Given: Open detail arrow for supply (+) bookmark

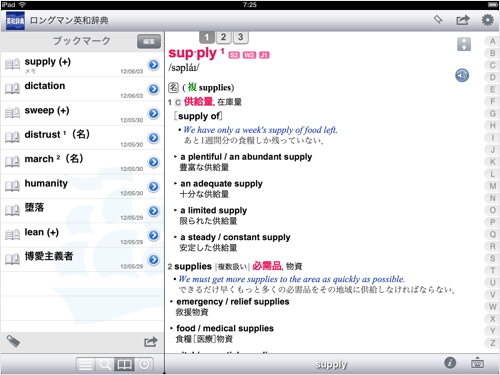Looking at the screenshot, I should point(154,65).
